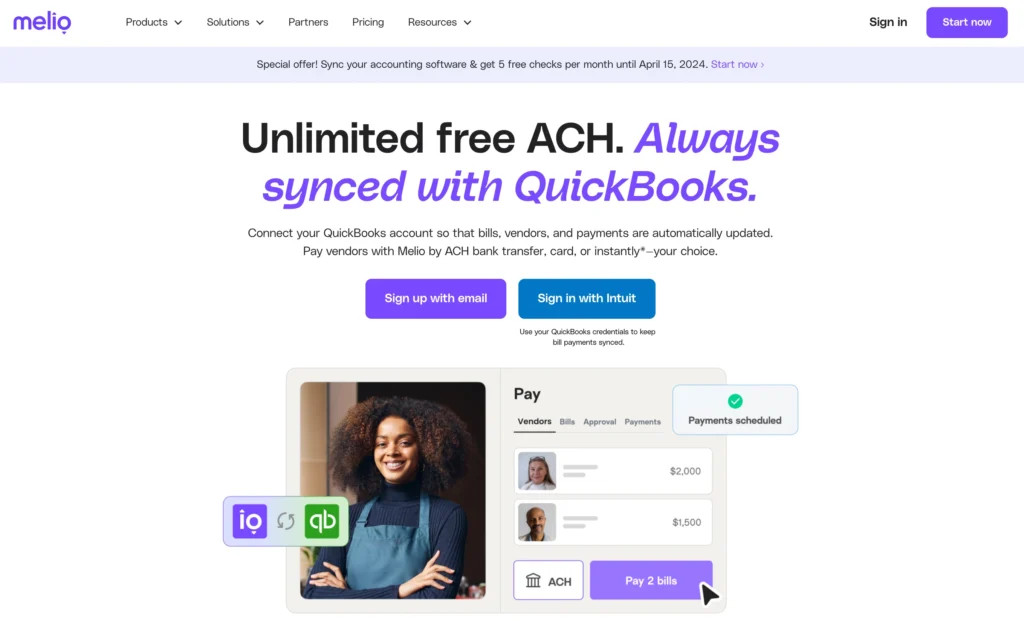
Task: Open the Resources dropdown menu
Action: point(440,22)
